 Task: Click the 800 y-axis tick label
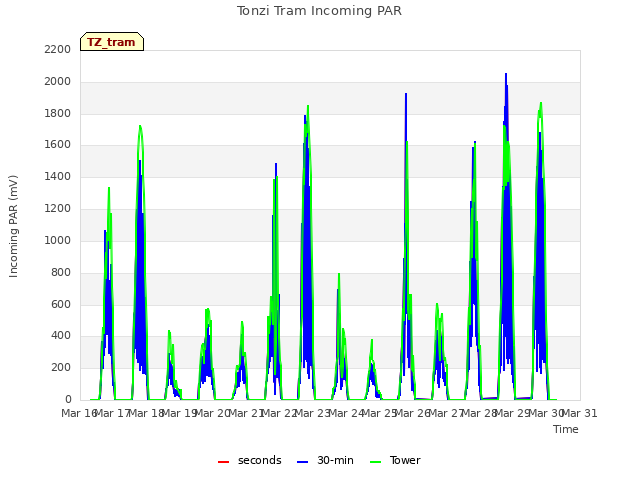coord(61,272)
